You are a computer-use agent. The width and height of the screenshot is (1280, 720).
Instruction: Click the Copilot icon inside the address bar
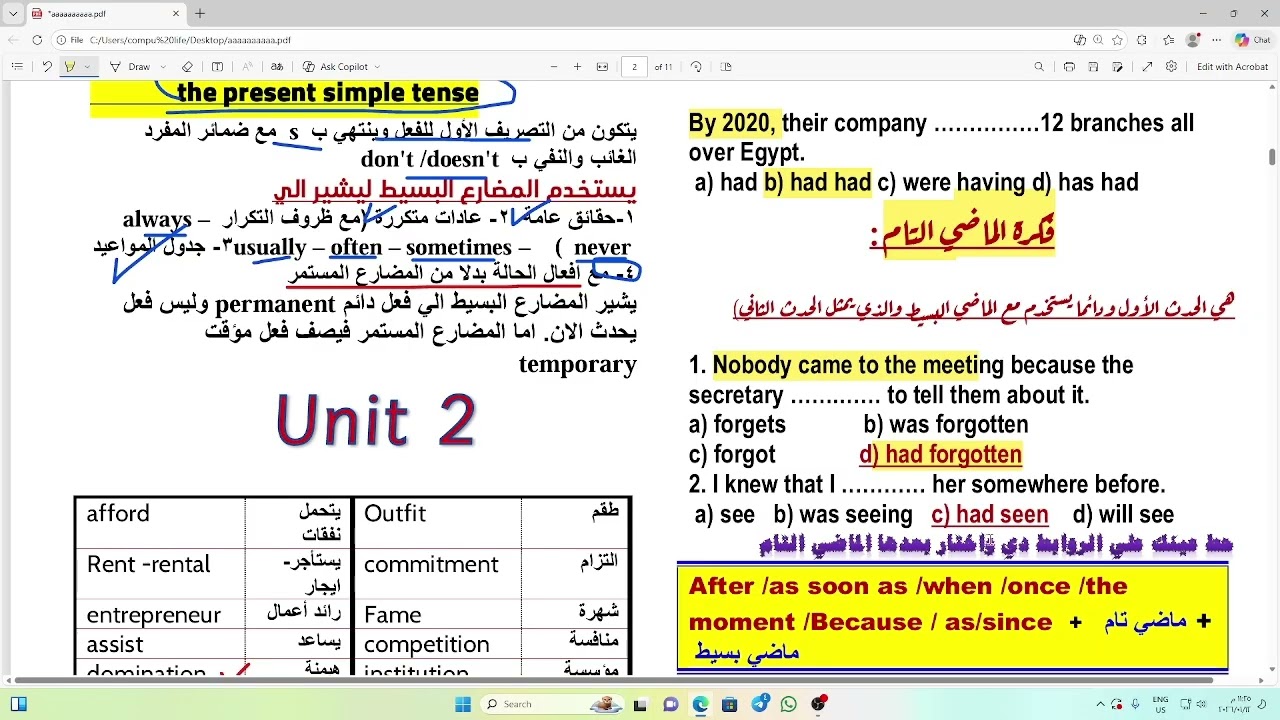click(x=1079, y=40)
